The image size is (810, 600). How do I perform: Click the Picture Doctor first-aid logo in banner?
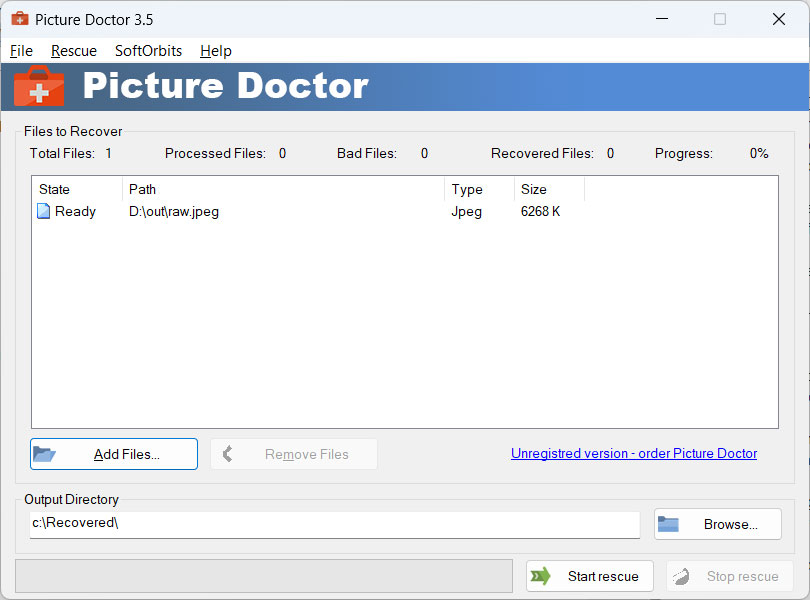pyautogui.click(x=39, y=86)
